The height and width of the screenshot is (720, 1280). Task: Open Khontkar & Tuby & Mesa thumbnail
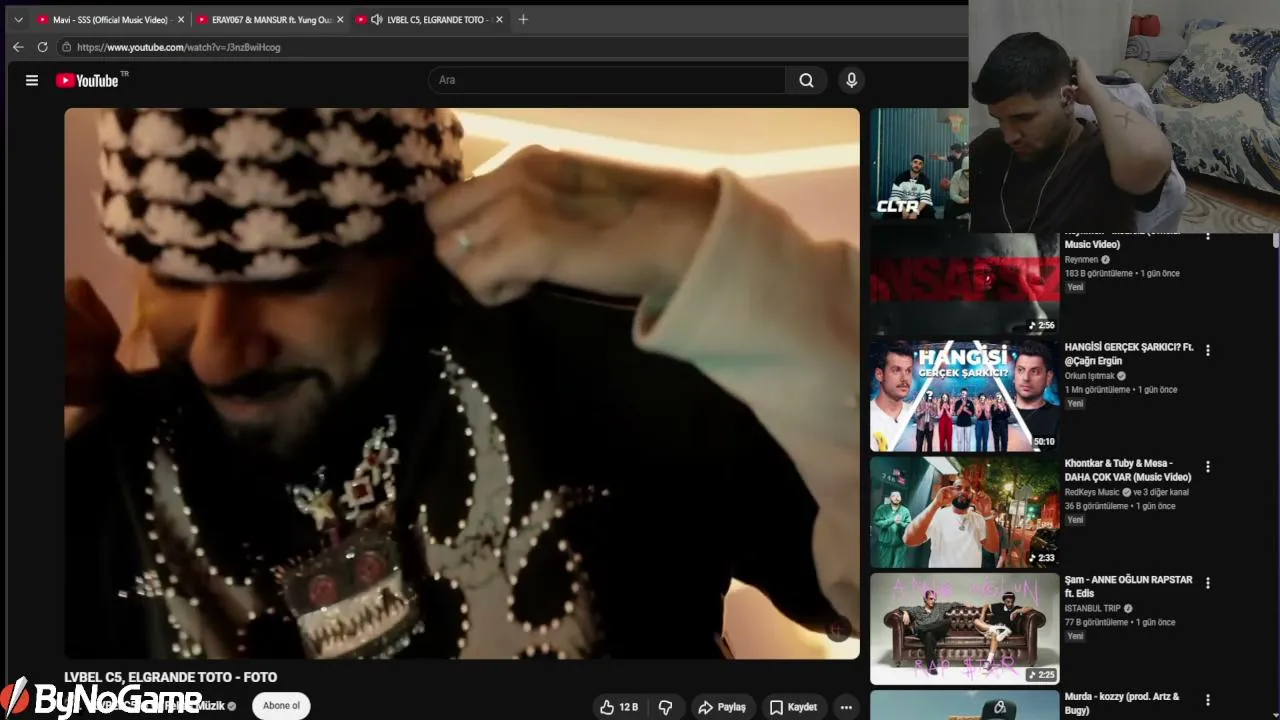click(x=964, y=512)
